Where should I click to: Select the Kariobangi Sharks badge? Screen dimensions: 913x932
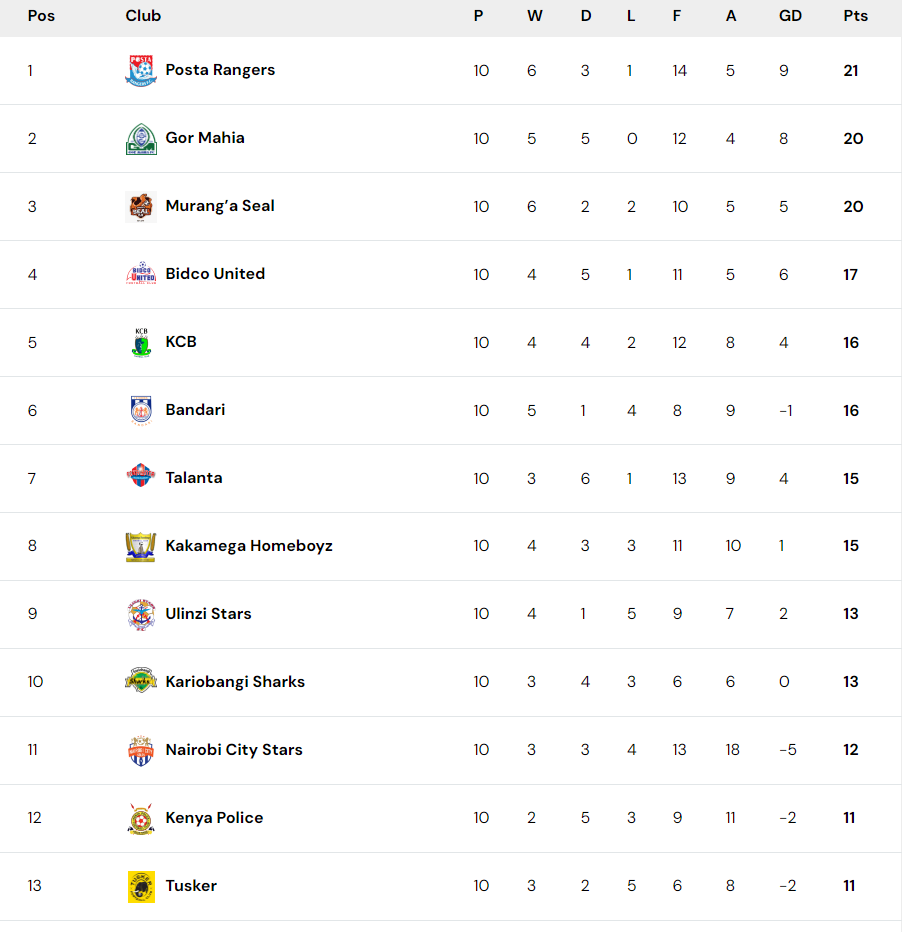(141, 681)
